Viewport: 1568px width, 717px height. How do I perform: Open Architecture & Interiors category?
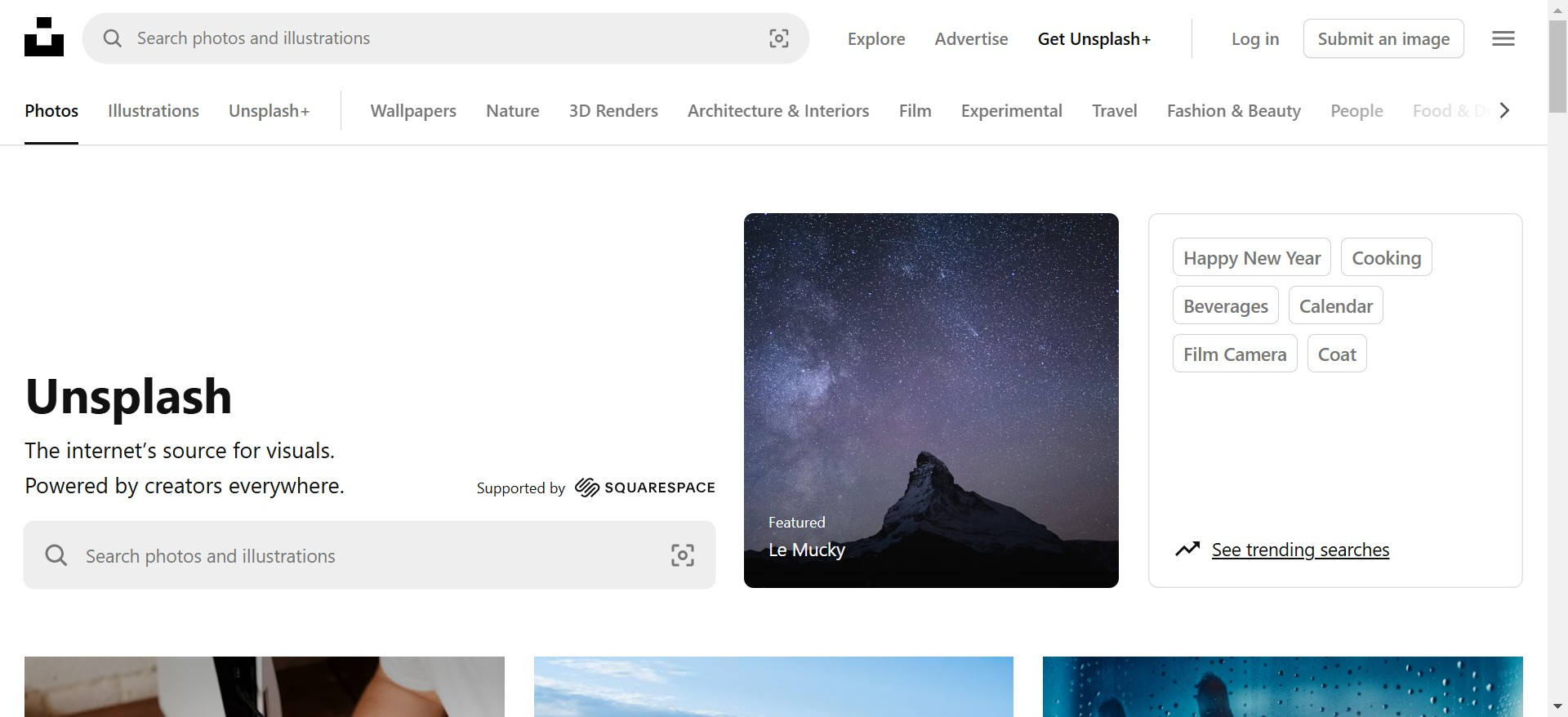(x=778, y=111)
